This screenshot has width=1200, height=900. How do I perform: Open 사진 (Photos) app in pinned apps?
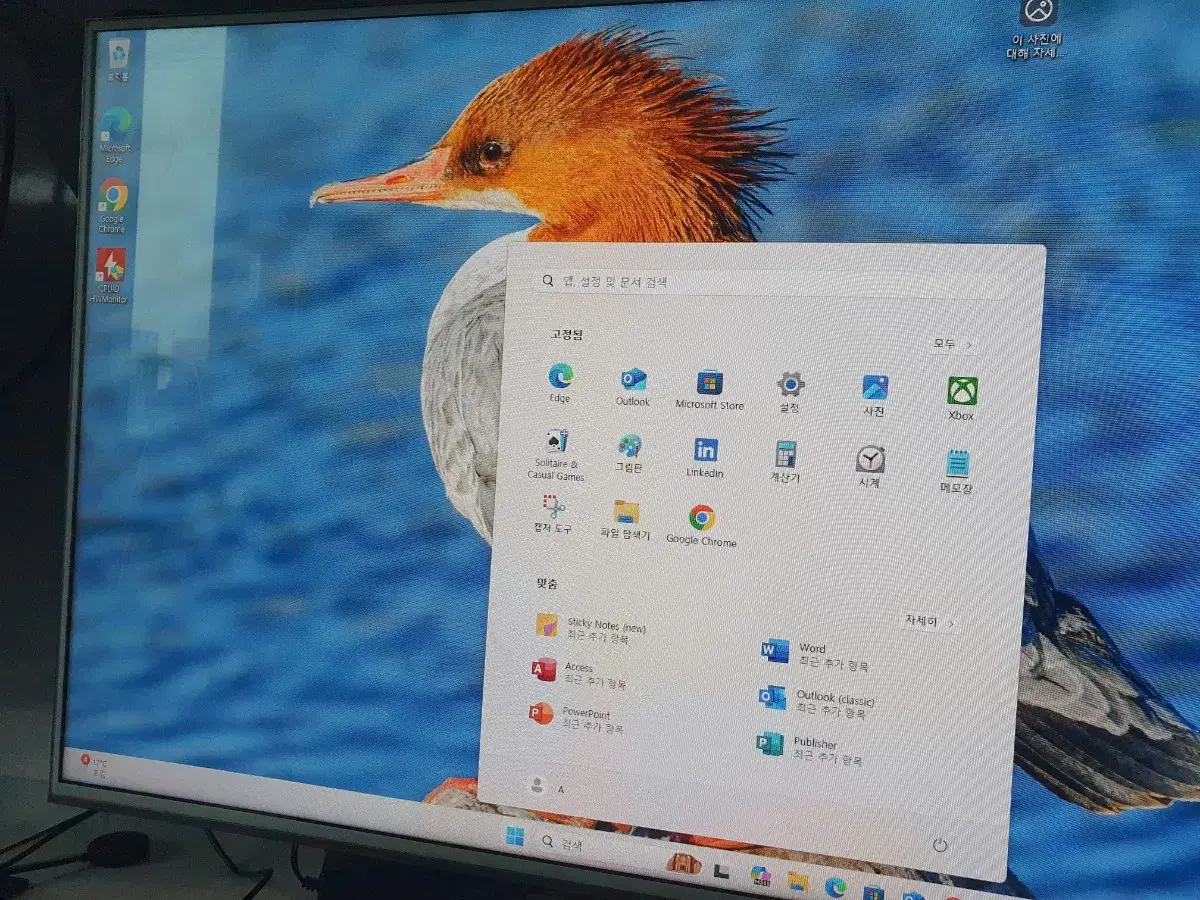(x=874, y=396)
